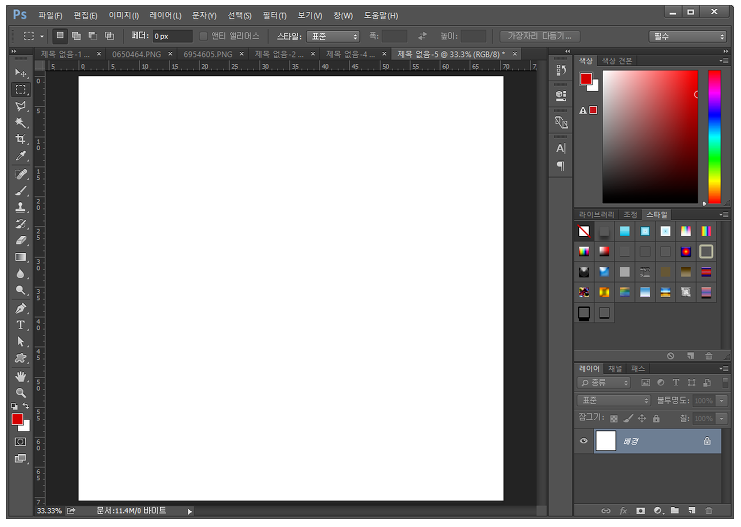Open the 필수 workspace dropdown
Image resolution: width=741 pixels, height=527 pixels.
pos(687,36)
